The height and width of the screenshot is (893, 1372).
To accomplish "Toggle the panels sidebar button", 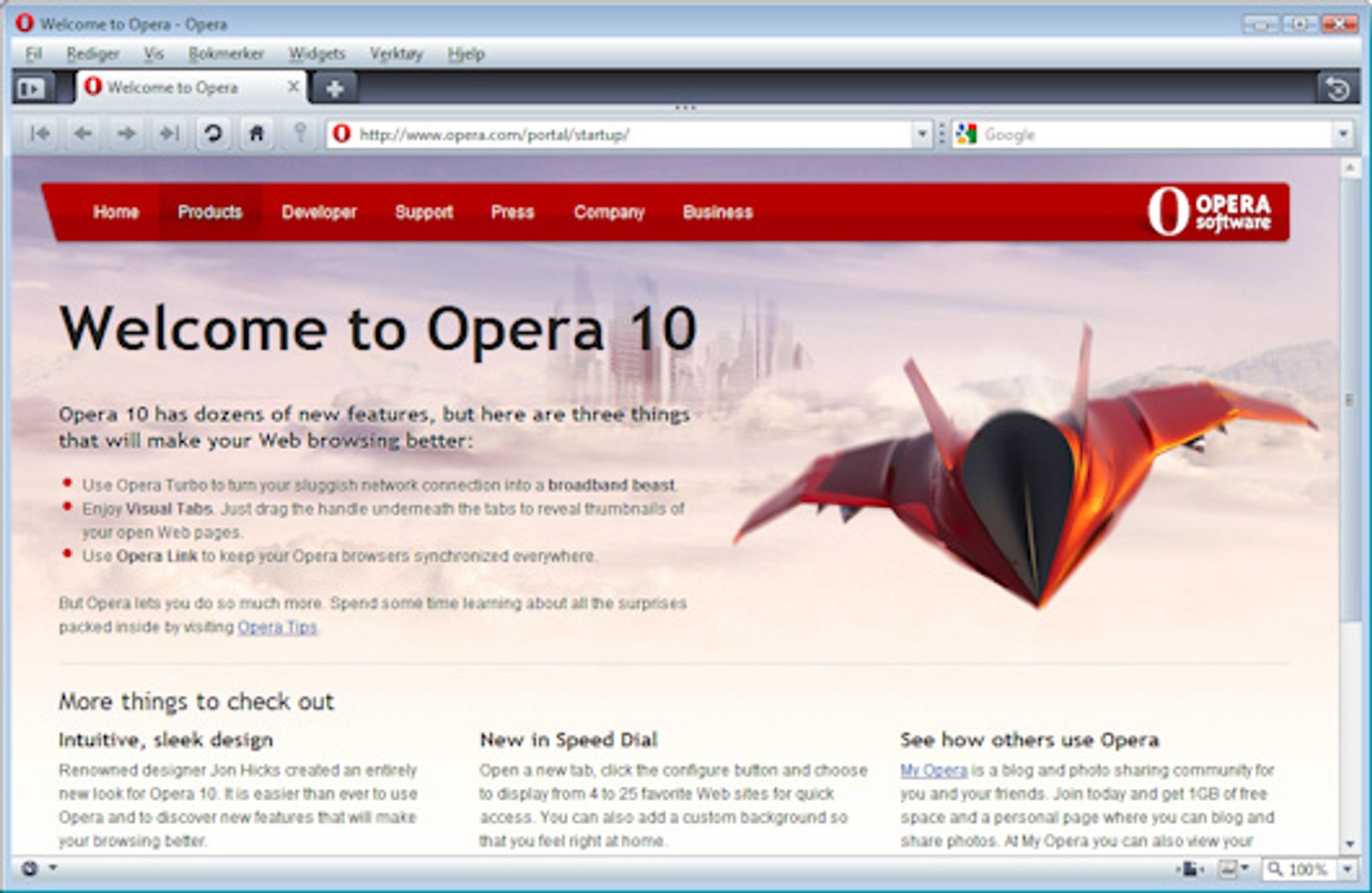I will coord(32,88).
